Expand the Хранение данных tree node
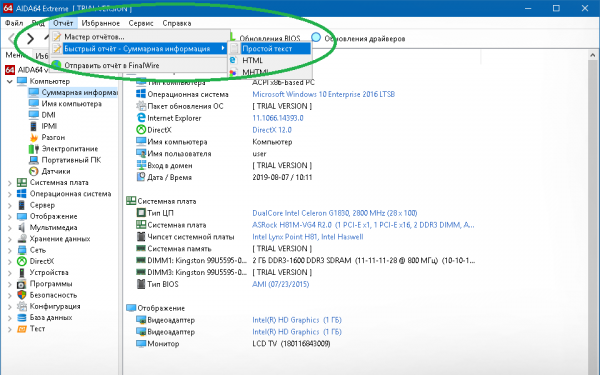 [x=10, y=239]
